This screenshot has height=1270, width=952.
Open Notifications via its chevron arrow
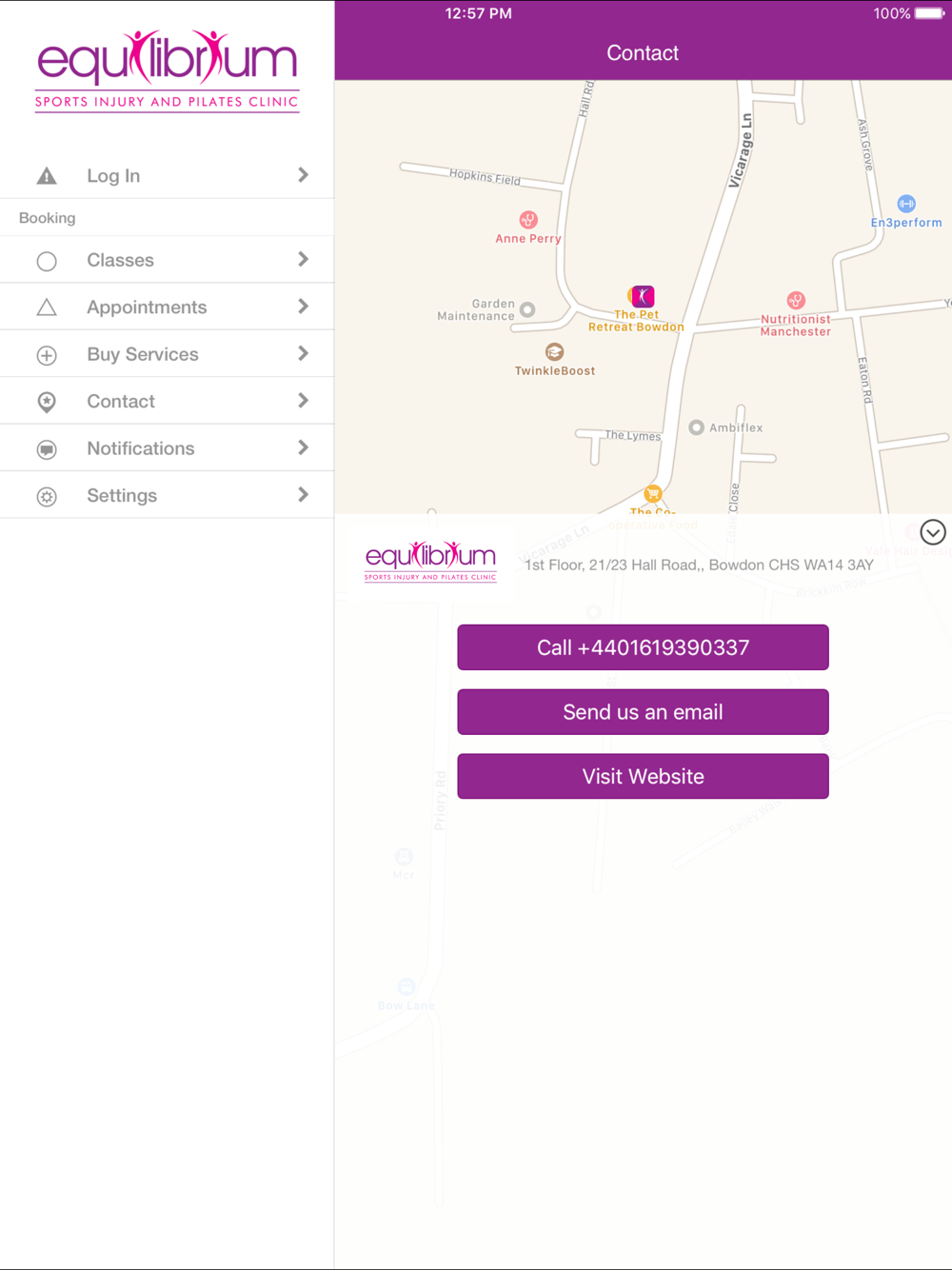tap(303, 447)
